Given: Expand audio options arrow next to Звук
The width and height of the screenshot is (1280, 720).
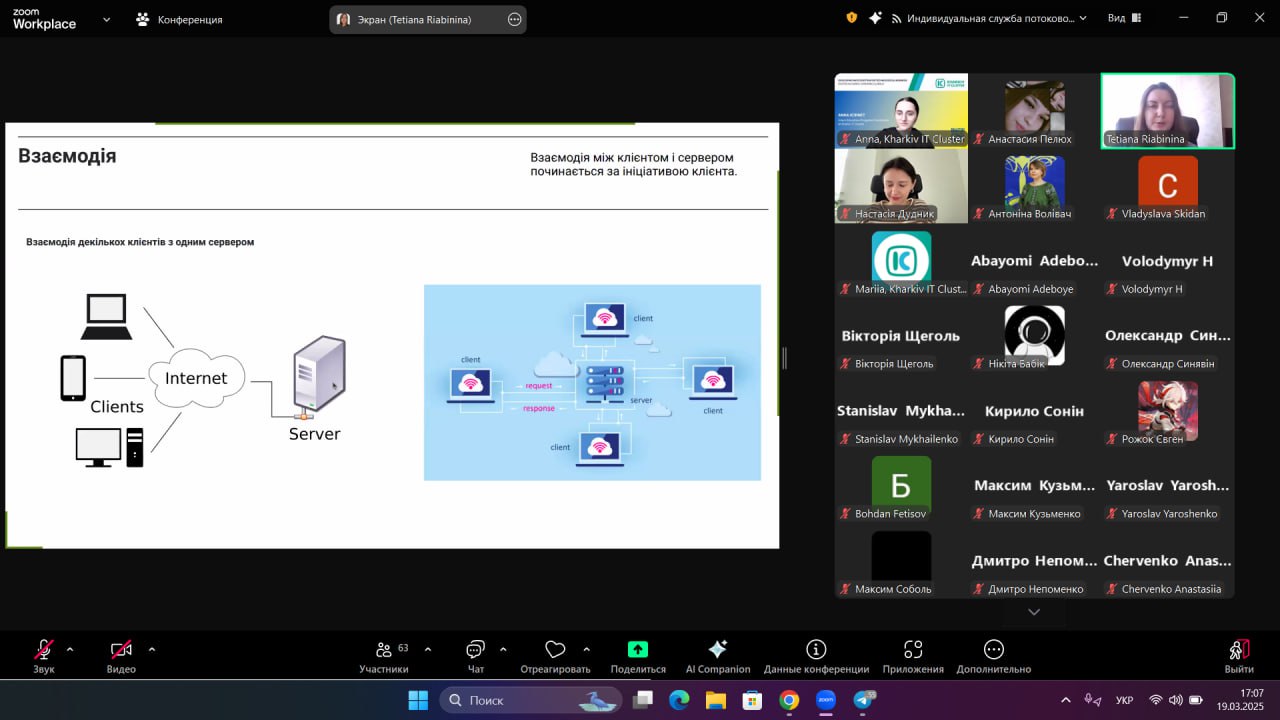Looking at the screenshot, I should (70, 649).
